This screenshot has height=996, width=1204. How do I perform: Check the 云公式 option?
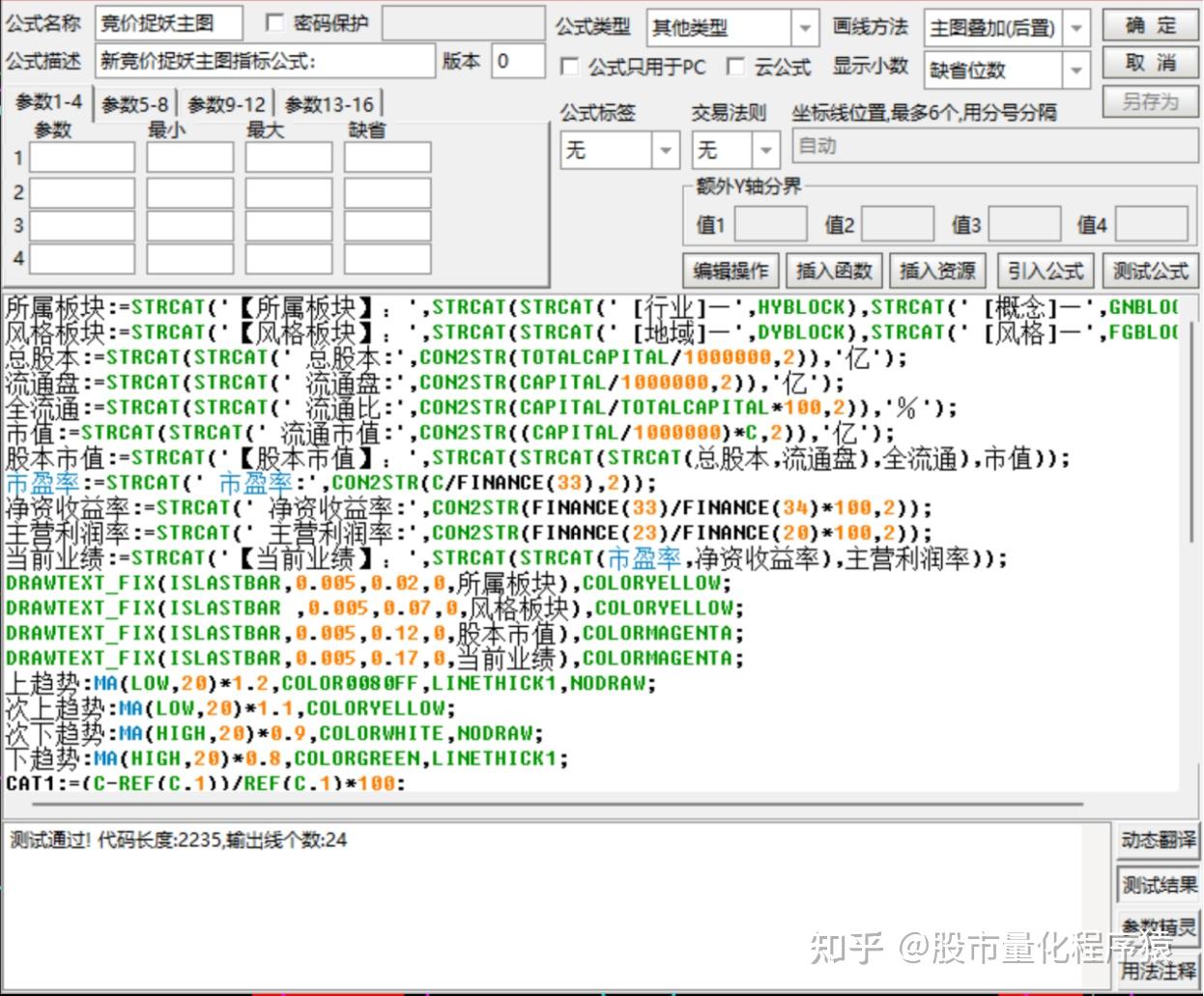pyautogui.click(x=735, y=67)
